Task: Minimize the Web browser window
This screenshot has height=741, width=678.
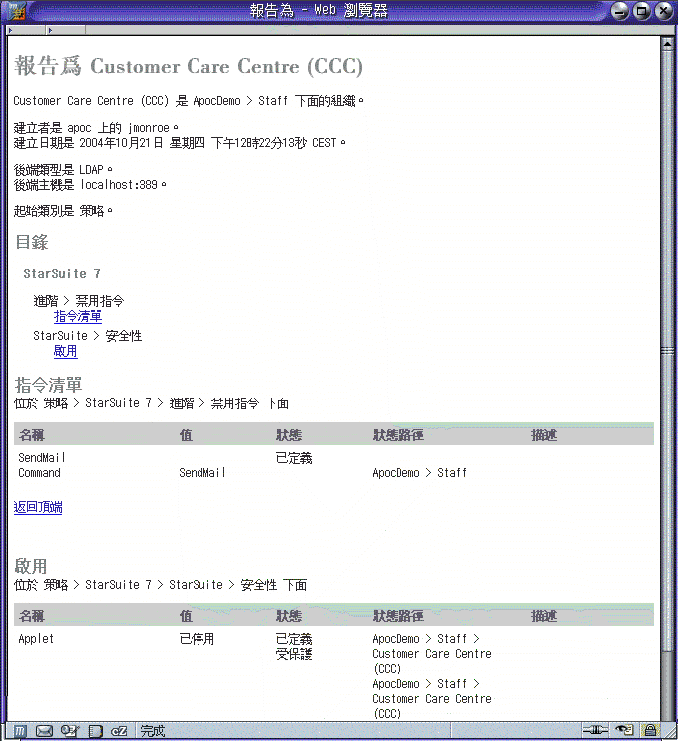Action: pos(620,11)
